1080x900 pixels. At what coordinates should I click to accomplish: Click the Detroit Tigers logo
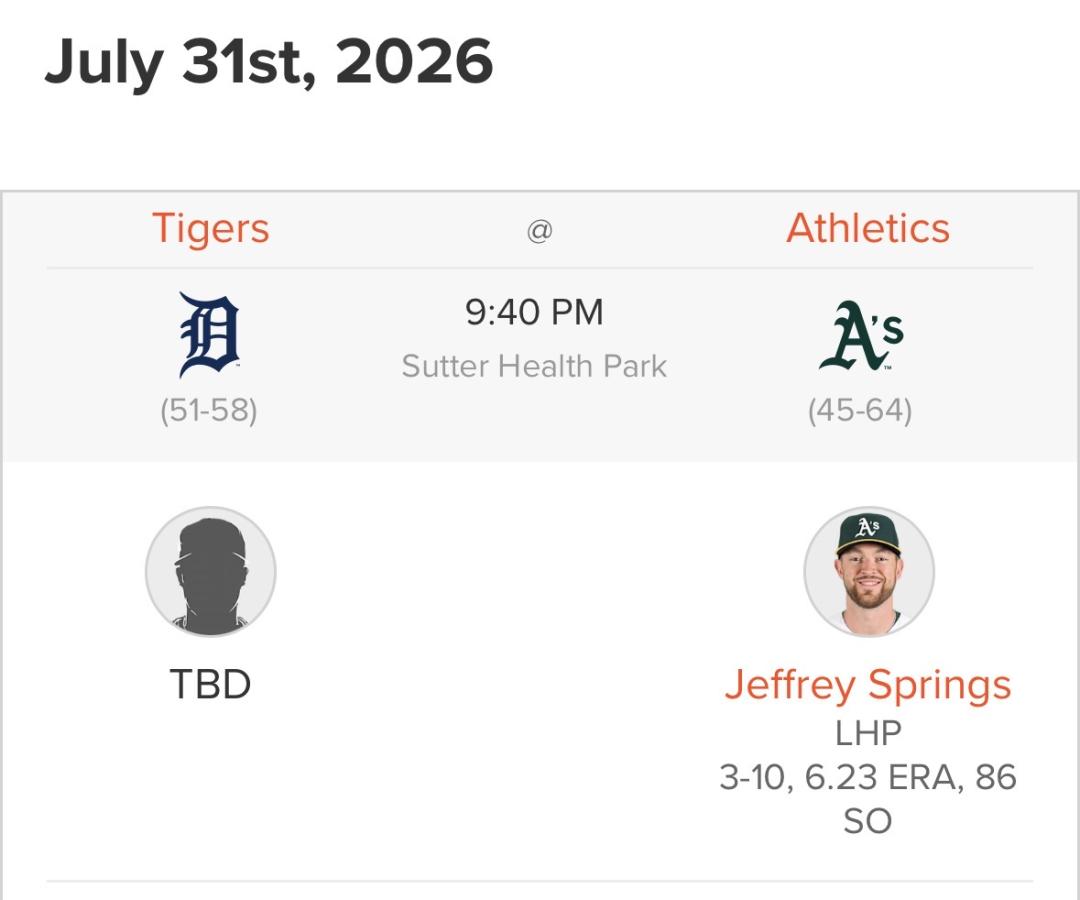point(209,335)
